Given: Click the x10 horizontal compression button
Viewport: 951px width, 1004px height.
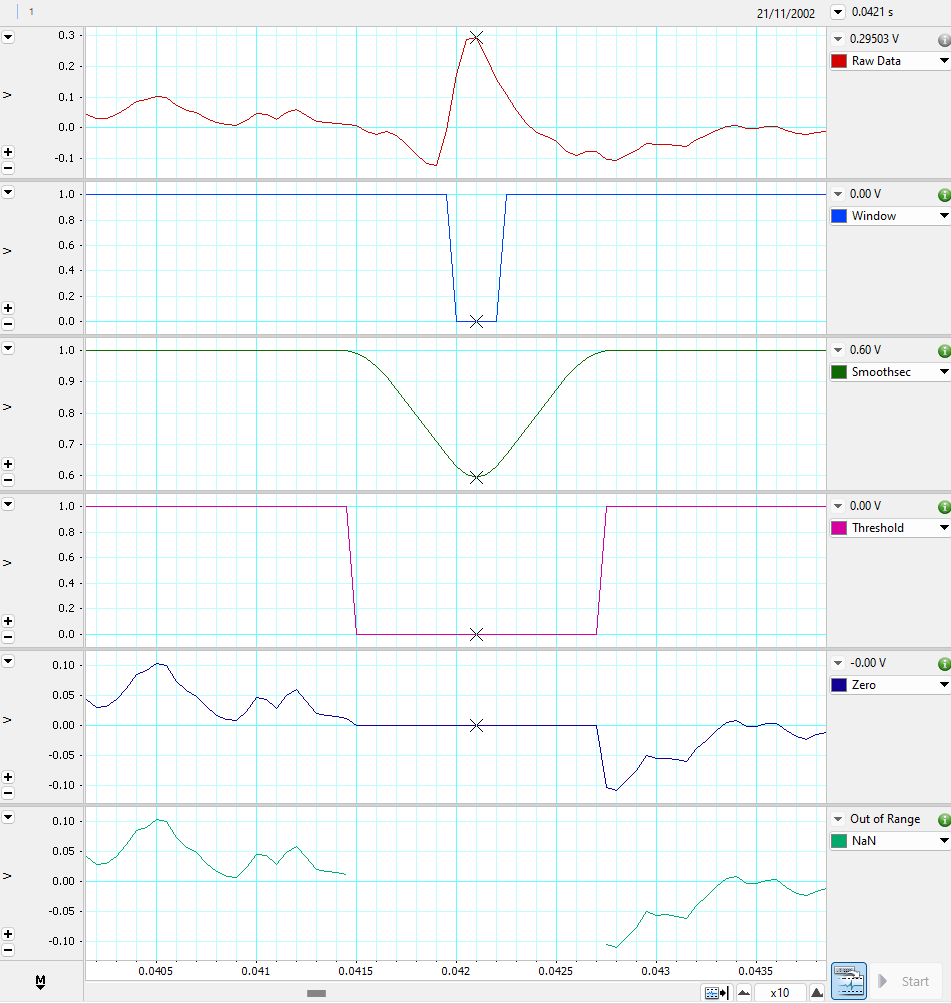Looking at the screenshot, I should click(x=780, y=993).
